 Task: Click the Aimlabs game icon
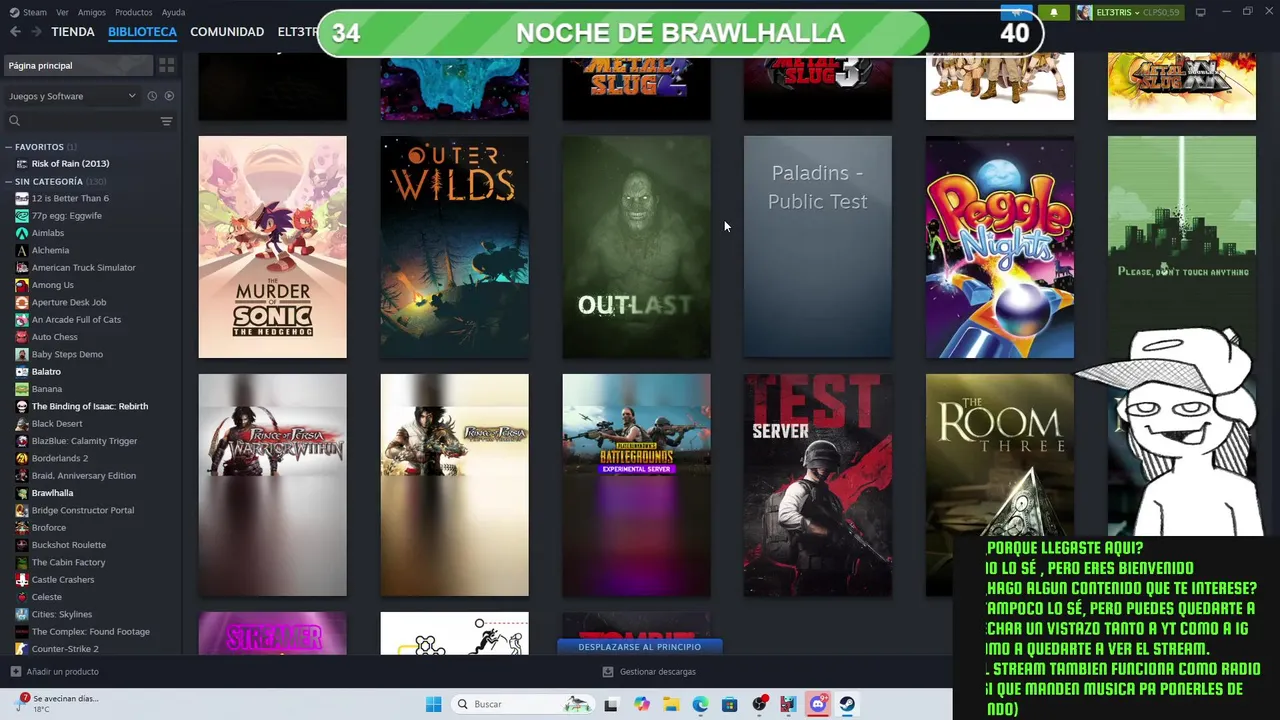pos(22,233)
